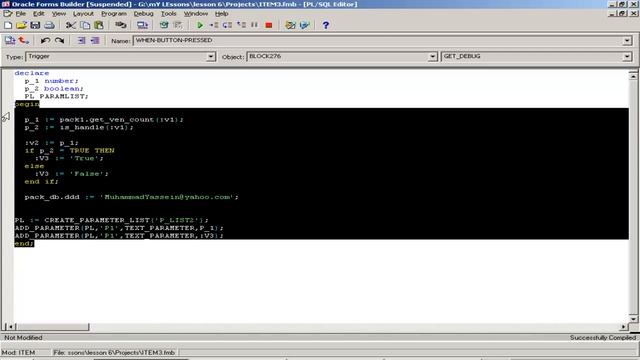The height and width of the screenshot is (360, 640).
Task: Click the 'PL PARAMLIST;' declaration line
Action: 56,96
